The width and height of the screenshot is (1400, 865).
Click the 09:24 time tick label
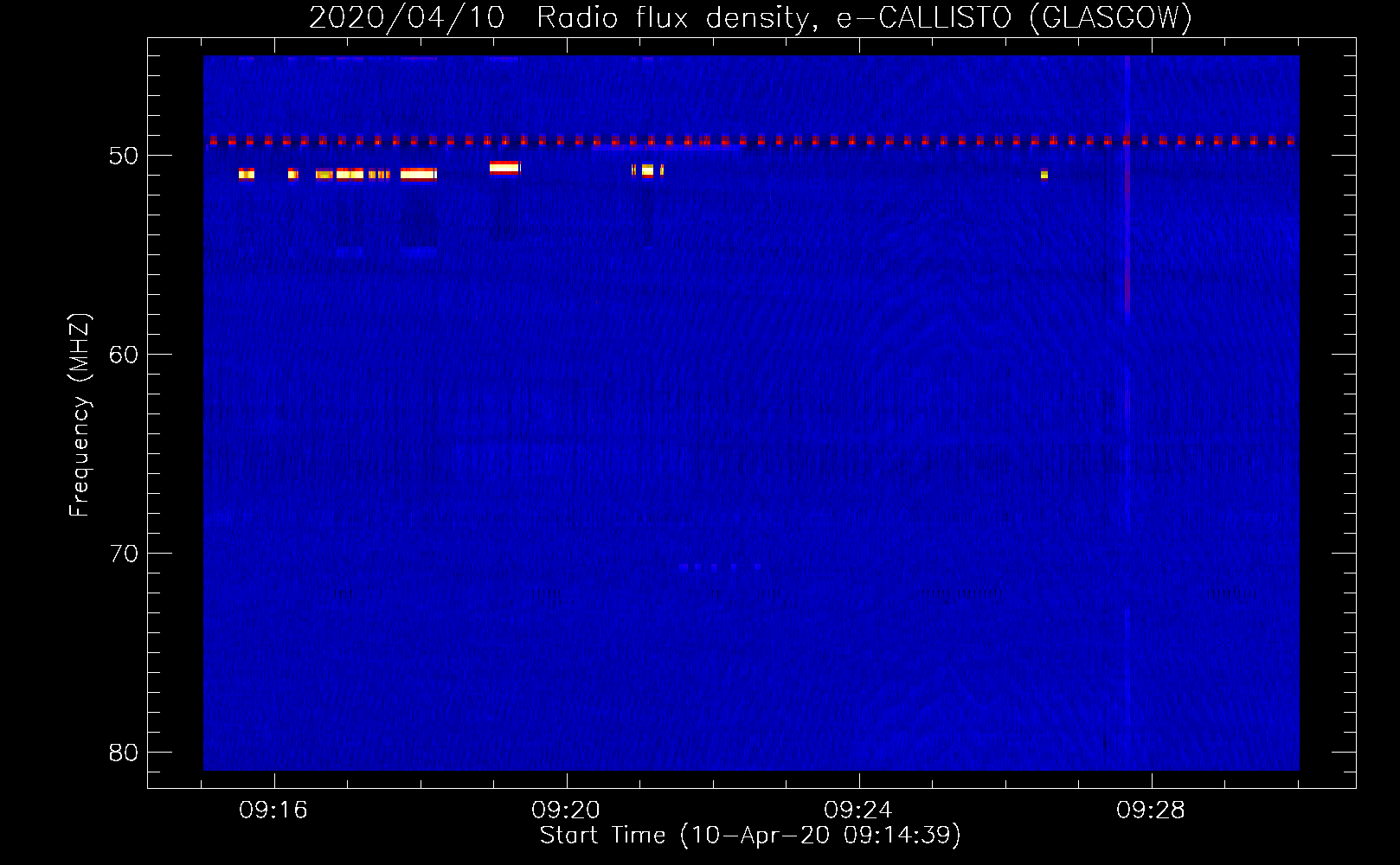pyautogui.click(x=857, y=811)
